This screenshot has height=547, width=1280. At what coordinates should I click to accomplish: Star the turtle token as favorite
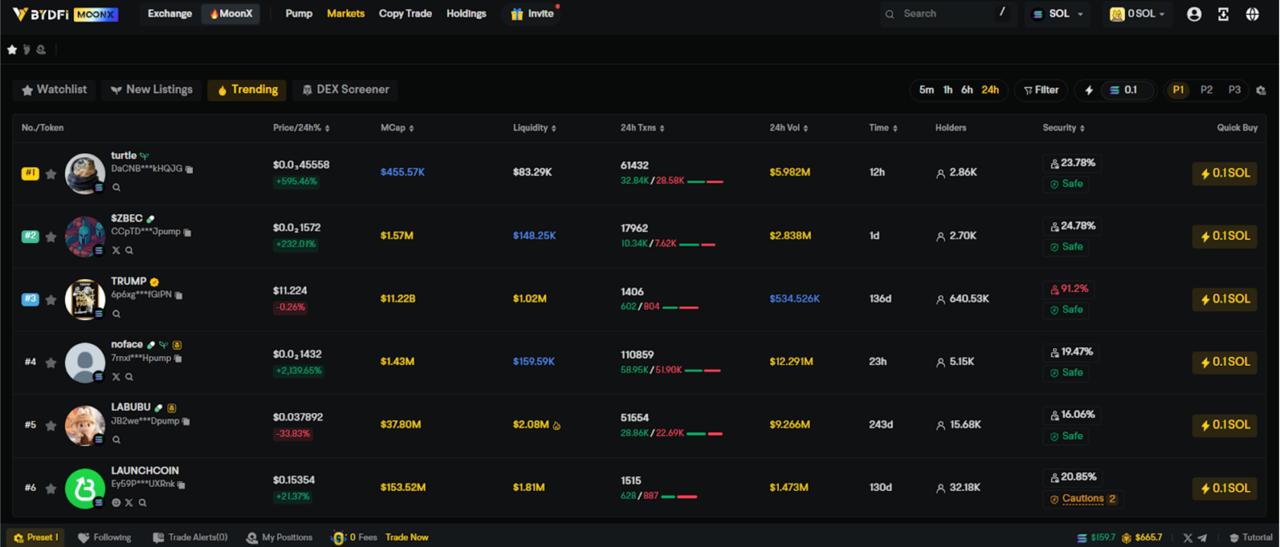(x=51, y=174)
